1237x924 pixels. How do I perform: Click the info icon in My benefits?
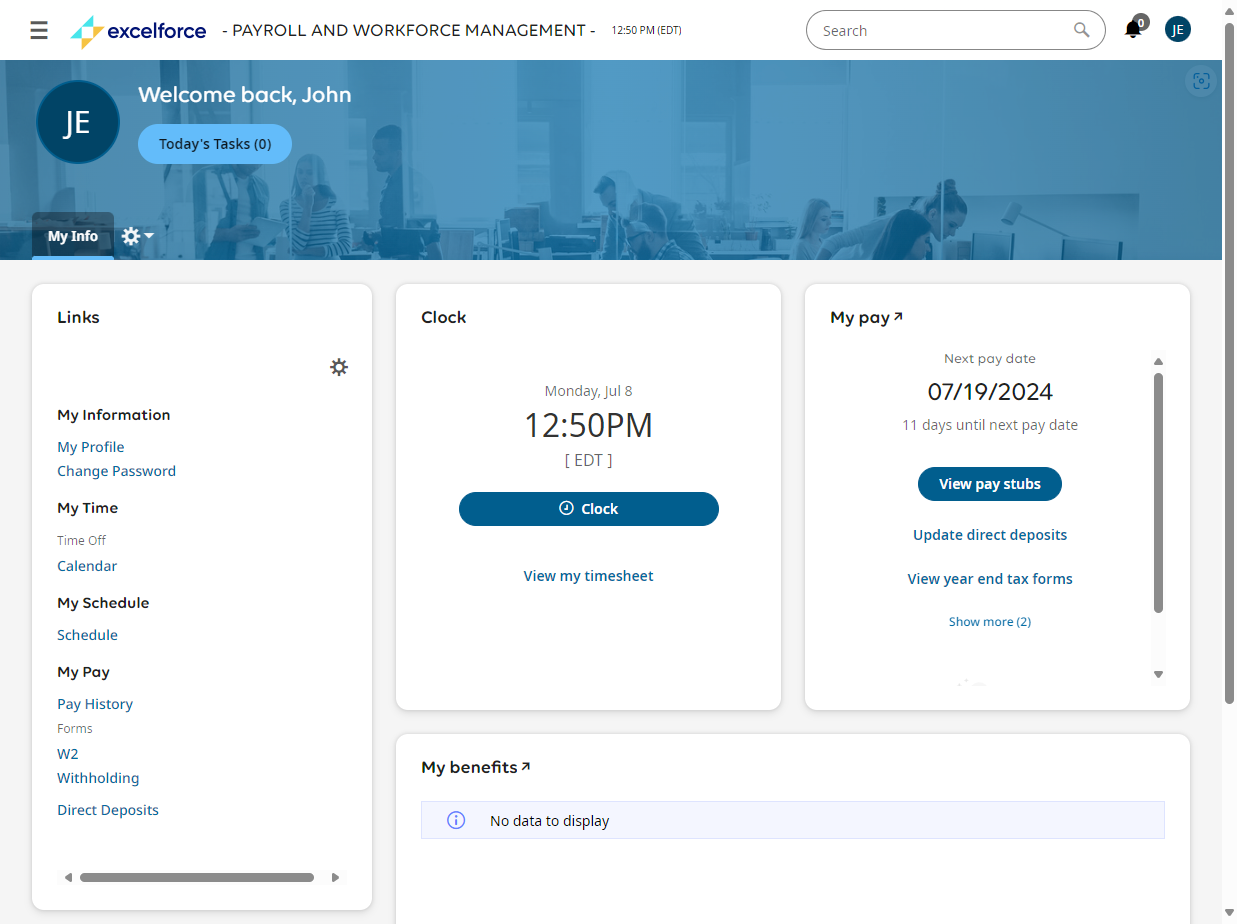coord(455,819)
